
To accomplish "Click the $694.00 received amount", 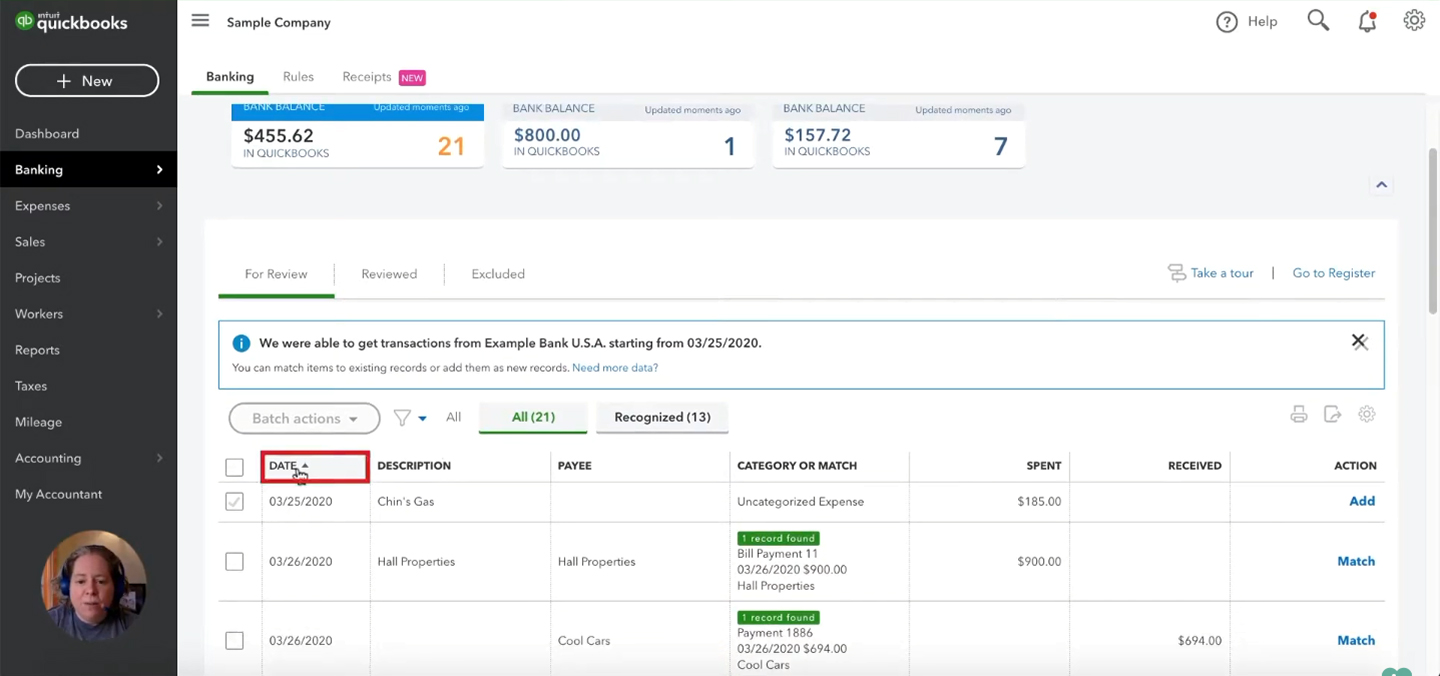I will pyautogui.click(x=1200, y=641).
